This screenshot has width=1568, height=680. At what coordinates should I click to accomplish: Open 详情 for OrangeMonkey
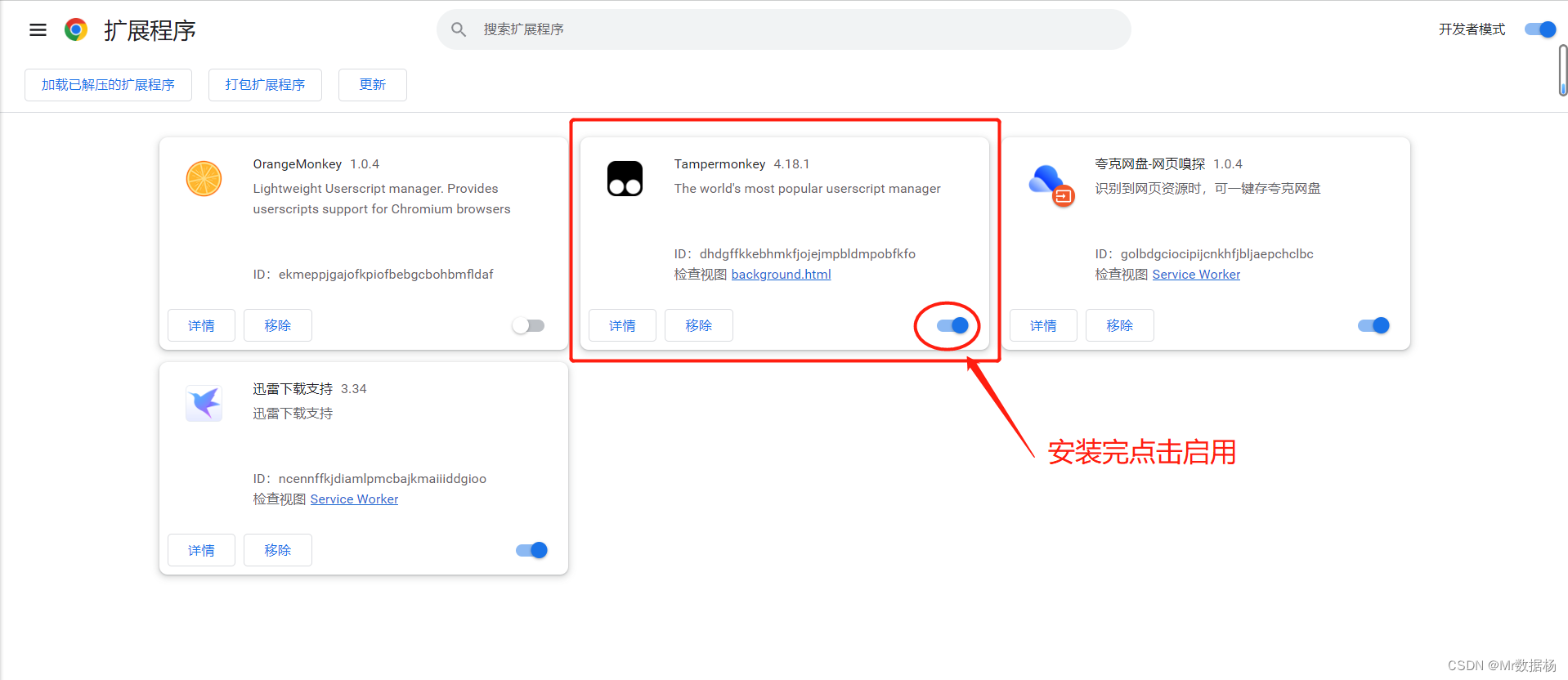coord(201,325)
